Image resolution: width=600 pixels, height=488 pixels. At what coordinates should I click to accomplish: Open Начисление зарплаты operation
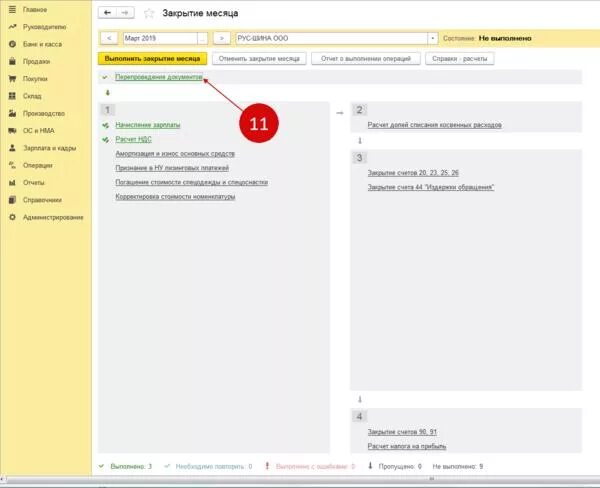[148, 125]
